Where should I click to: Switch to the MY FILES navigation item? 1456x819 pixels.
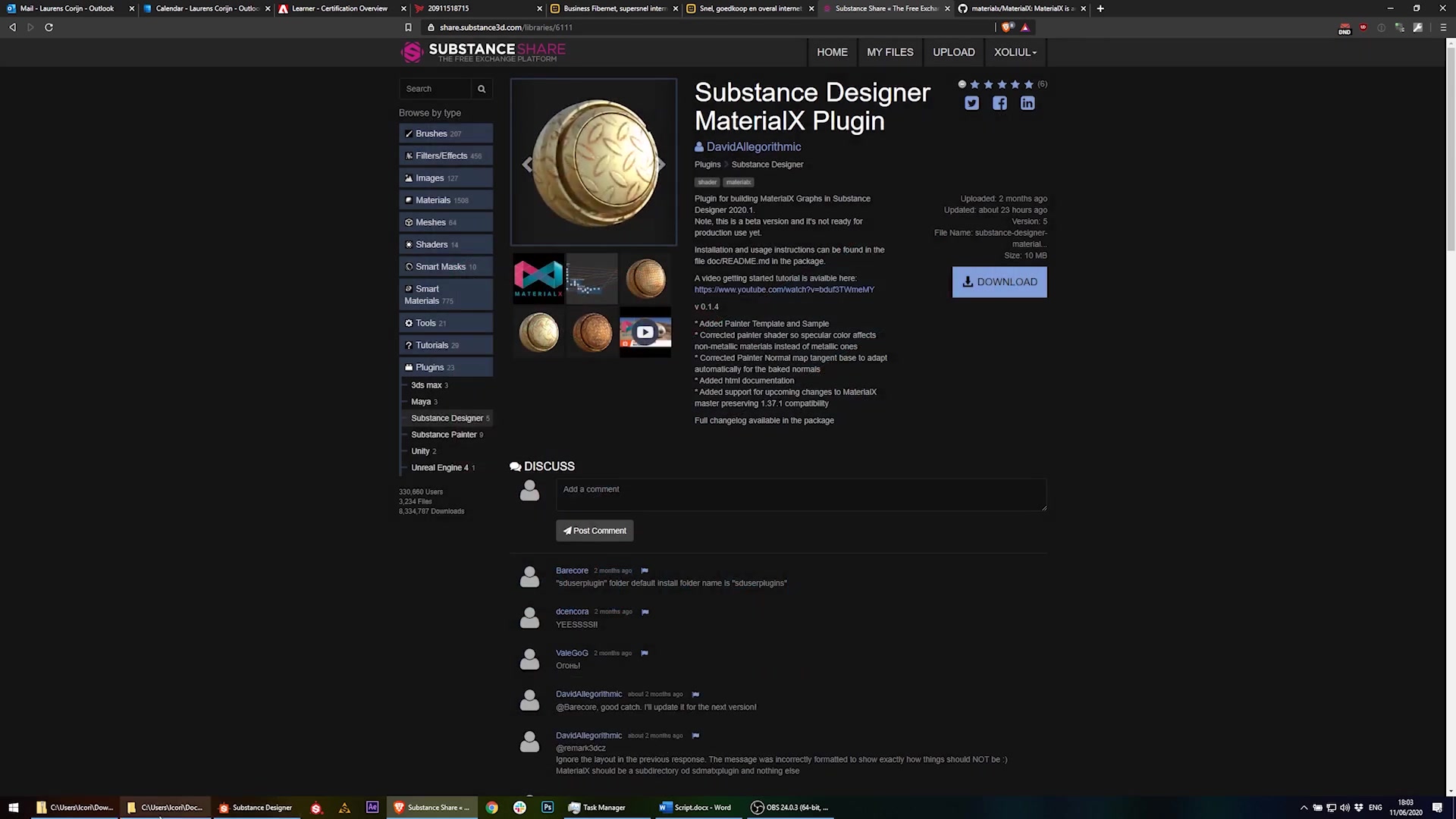tap(890, 52)
